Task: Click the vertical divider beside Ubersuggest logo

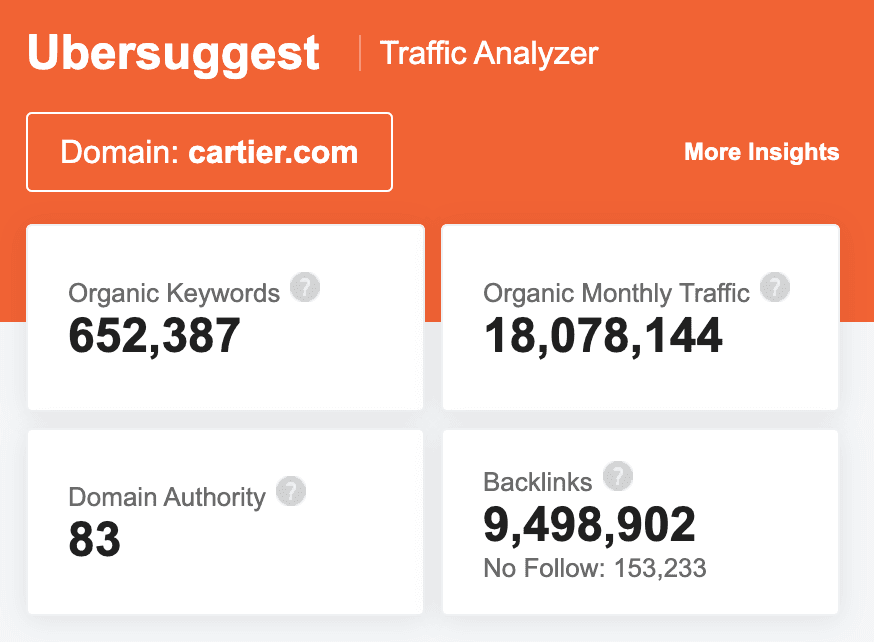Action: tap(360, 53)
